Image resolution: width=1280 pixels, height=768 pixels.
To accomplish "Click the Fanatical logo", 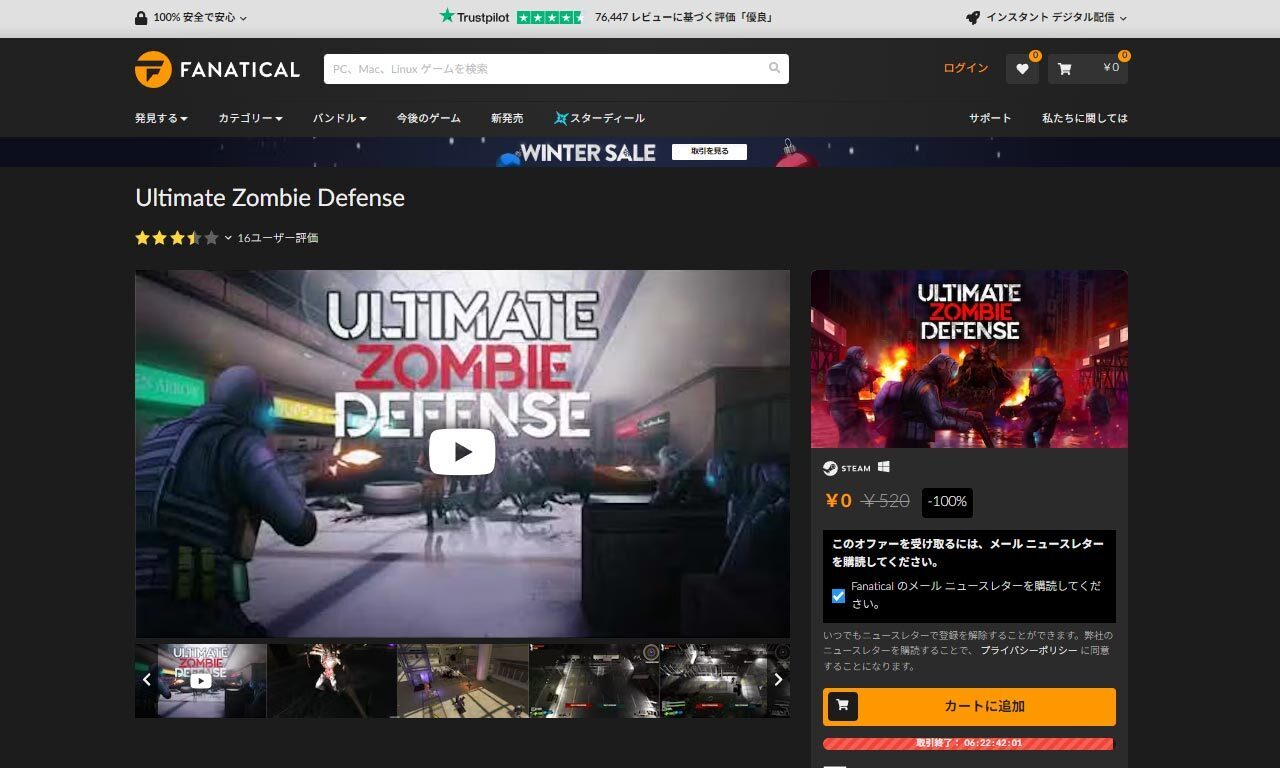I will pyautogui.click(x=217, y=69).
